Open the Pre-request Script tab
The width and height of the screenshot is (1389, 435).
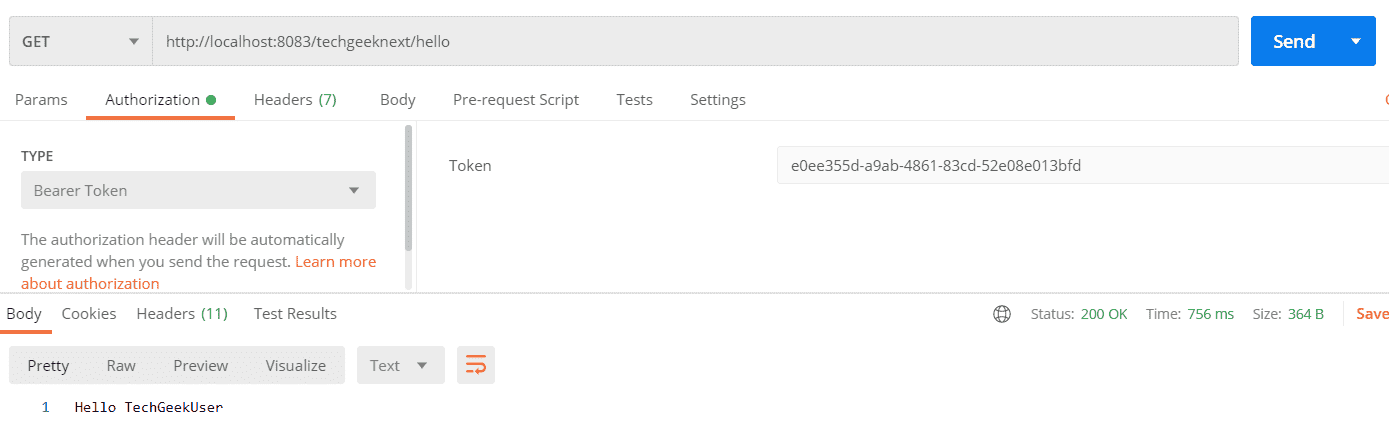pos(516,100)
